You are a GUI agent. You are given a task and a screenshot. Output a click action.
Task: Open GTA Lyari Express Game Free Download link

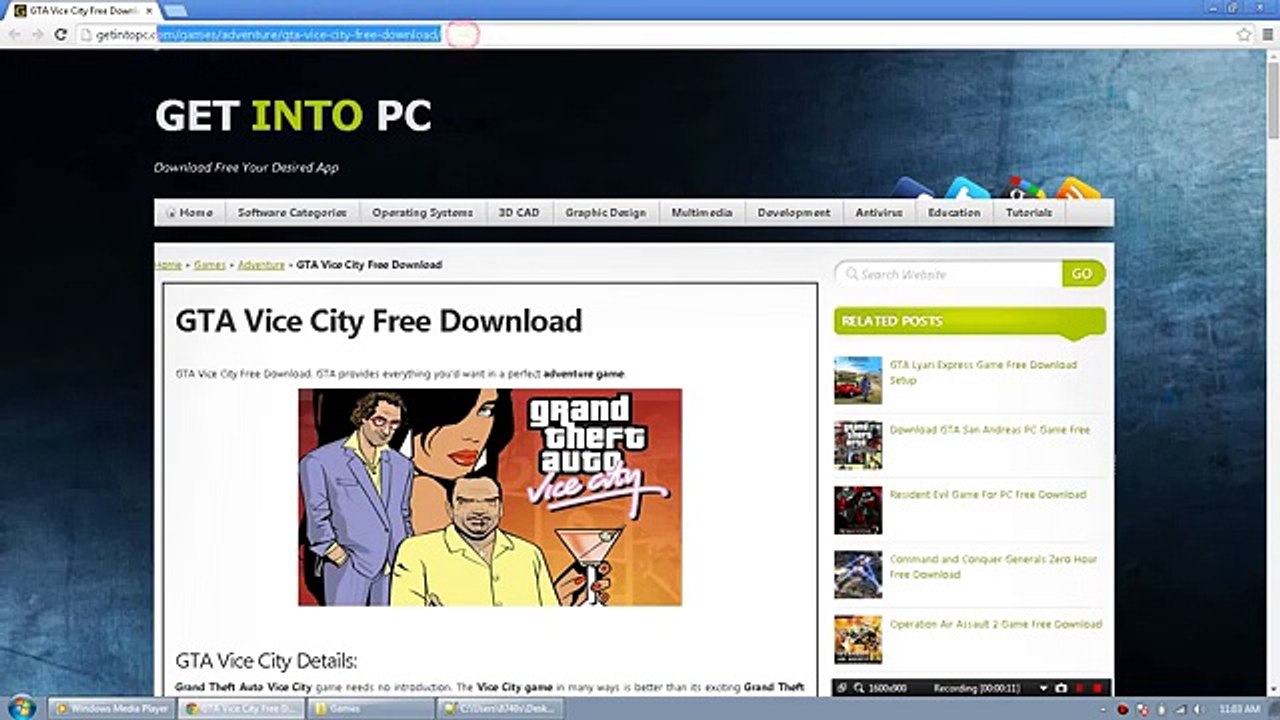[x=983, y=372]
